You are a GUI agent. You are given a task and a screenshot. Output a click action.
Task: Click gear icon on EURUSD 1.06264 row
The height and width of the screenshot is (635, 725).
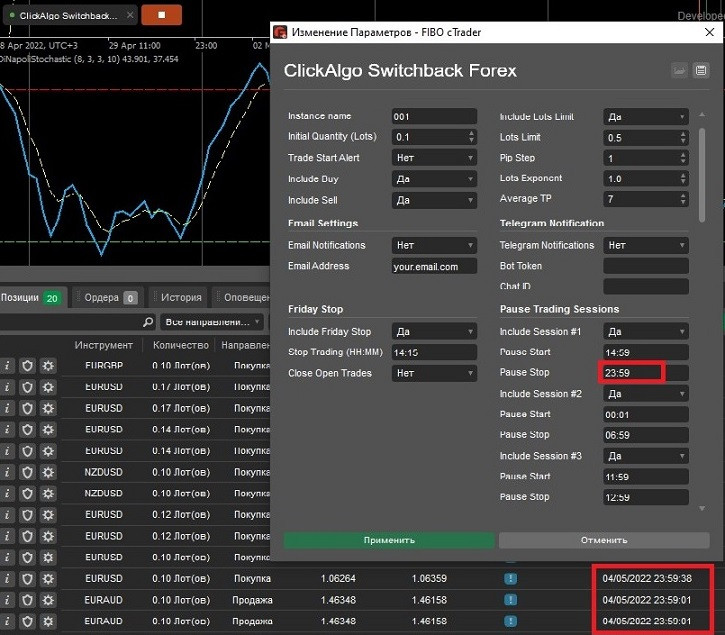[48, 579]
